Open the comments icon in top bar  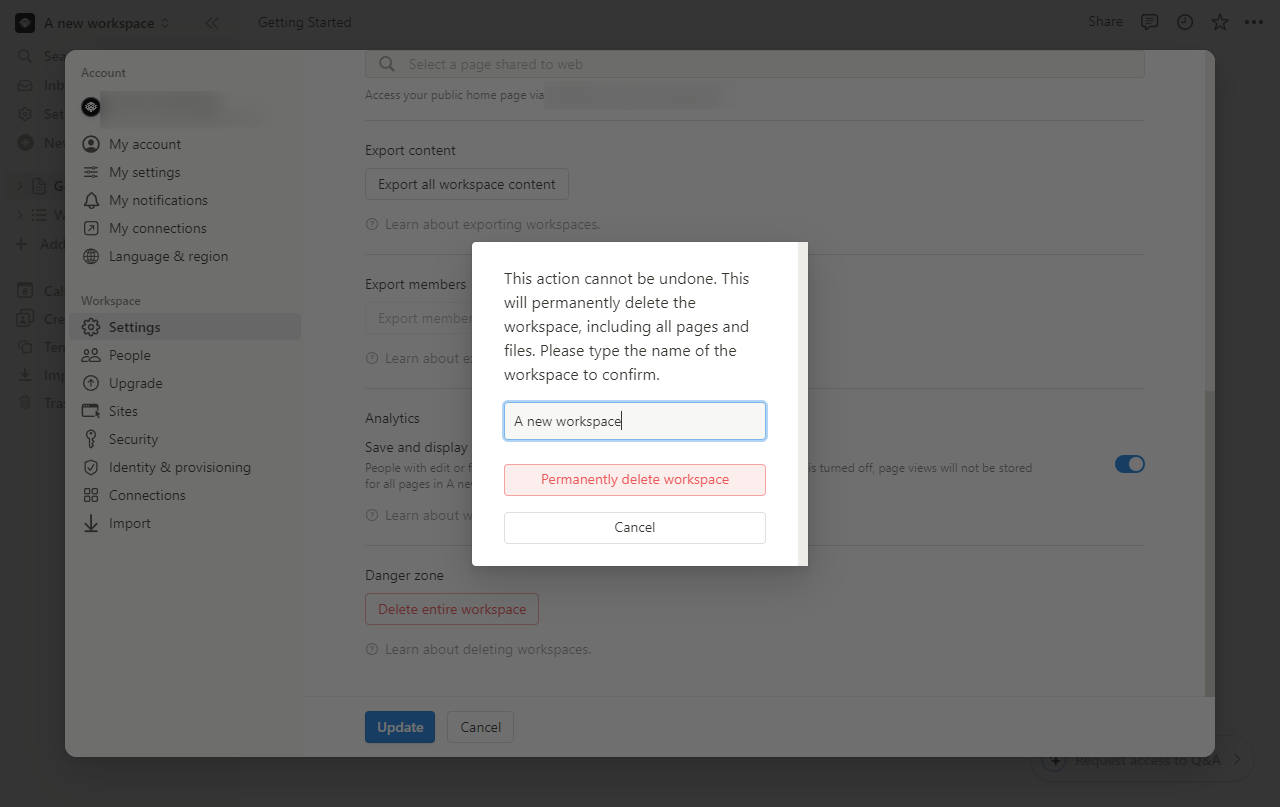click(1150, 22)
